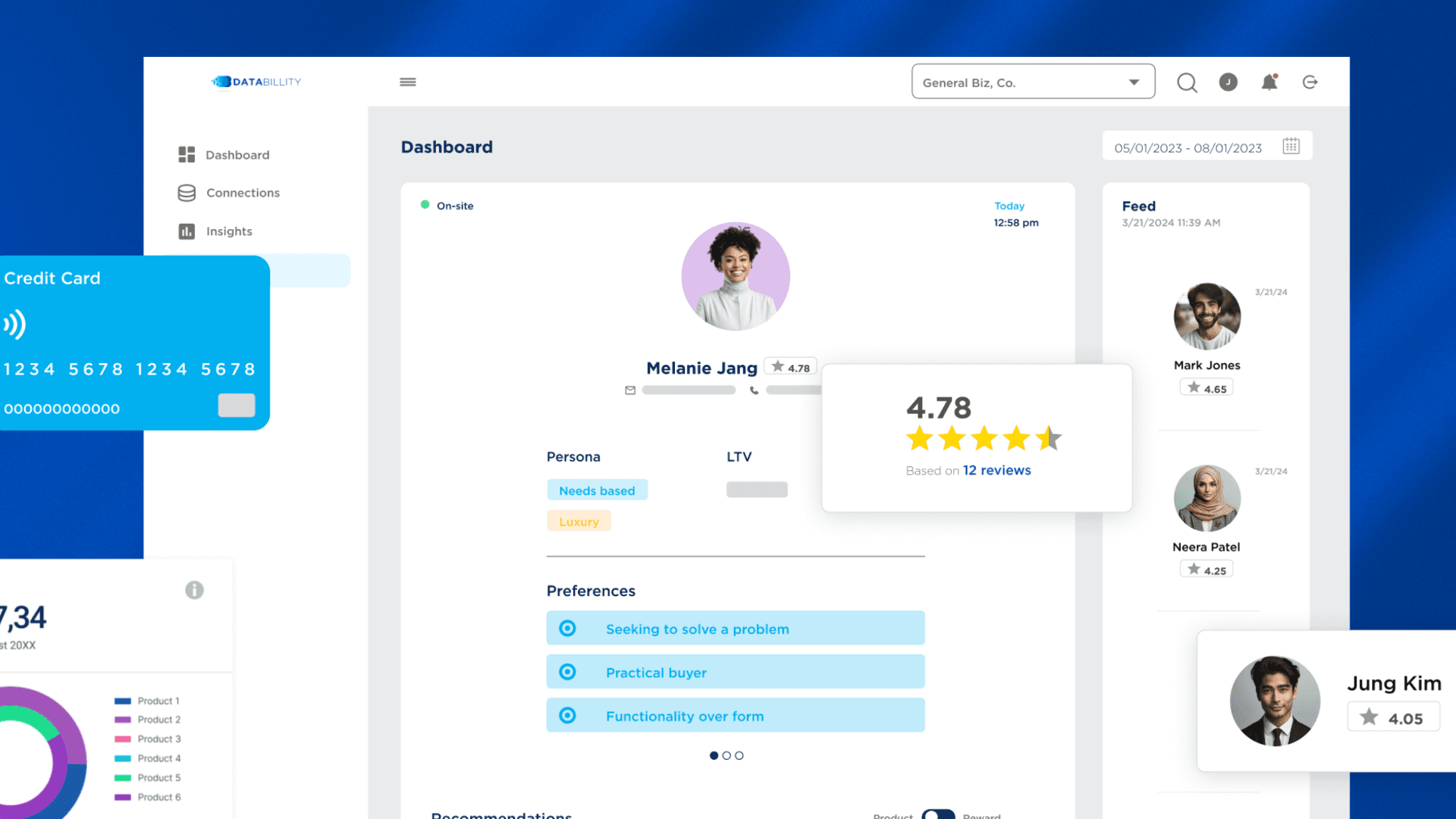Click the Needs based persona tag
1456x819 pixels.
coord(597,490)
